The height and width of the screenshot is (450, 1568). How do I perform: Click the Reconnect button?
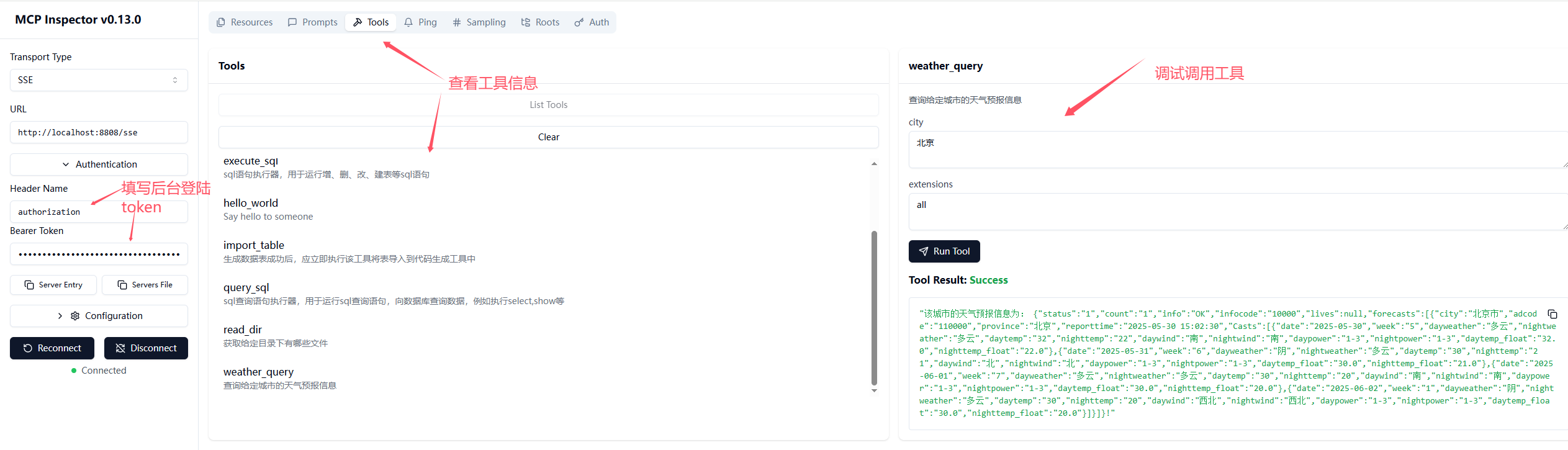pyautogui.click(x=52, y=348)
